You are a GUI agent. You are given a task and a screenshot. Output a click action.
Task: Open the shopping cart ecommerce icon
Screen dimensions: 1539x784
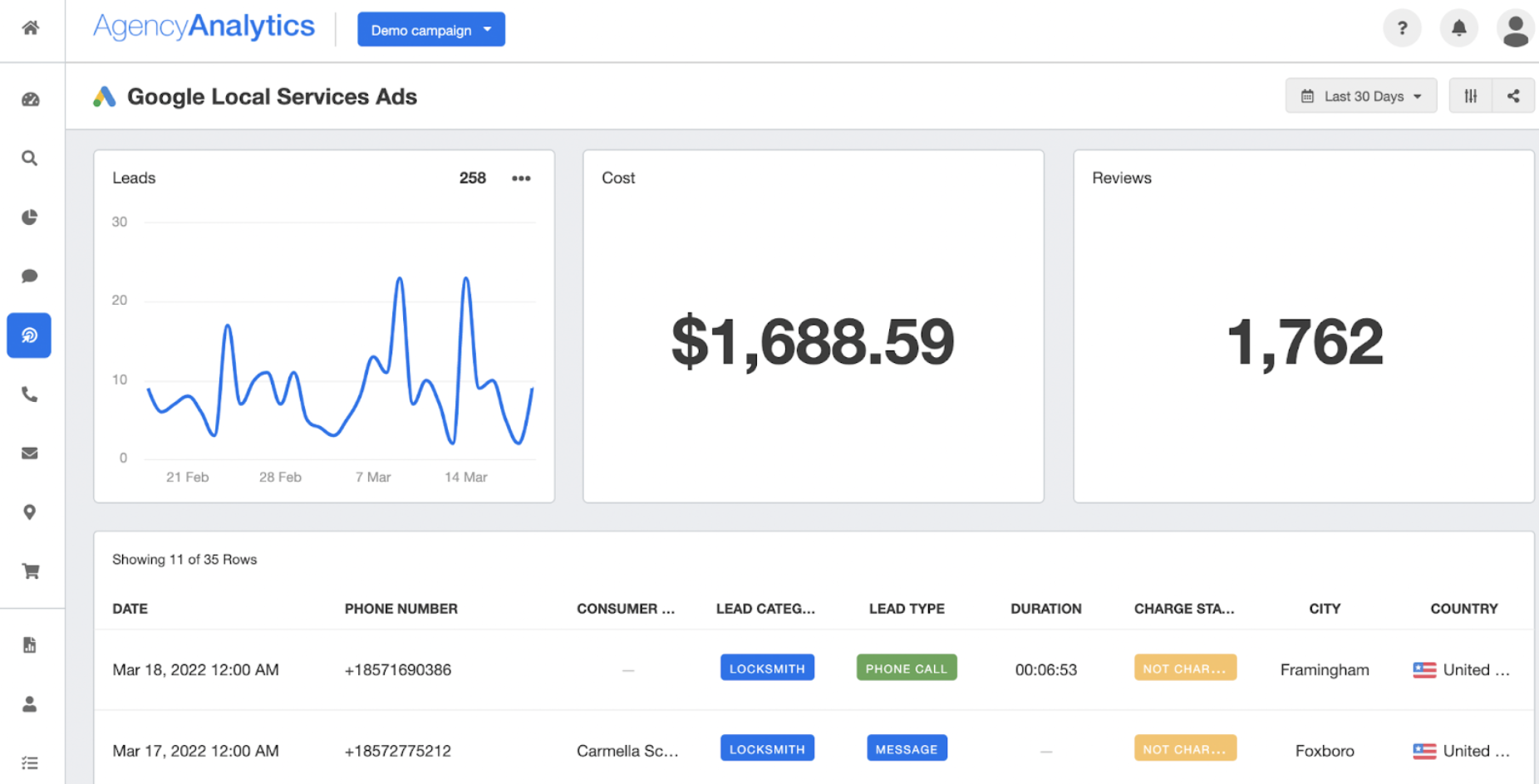[31, 571]
